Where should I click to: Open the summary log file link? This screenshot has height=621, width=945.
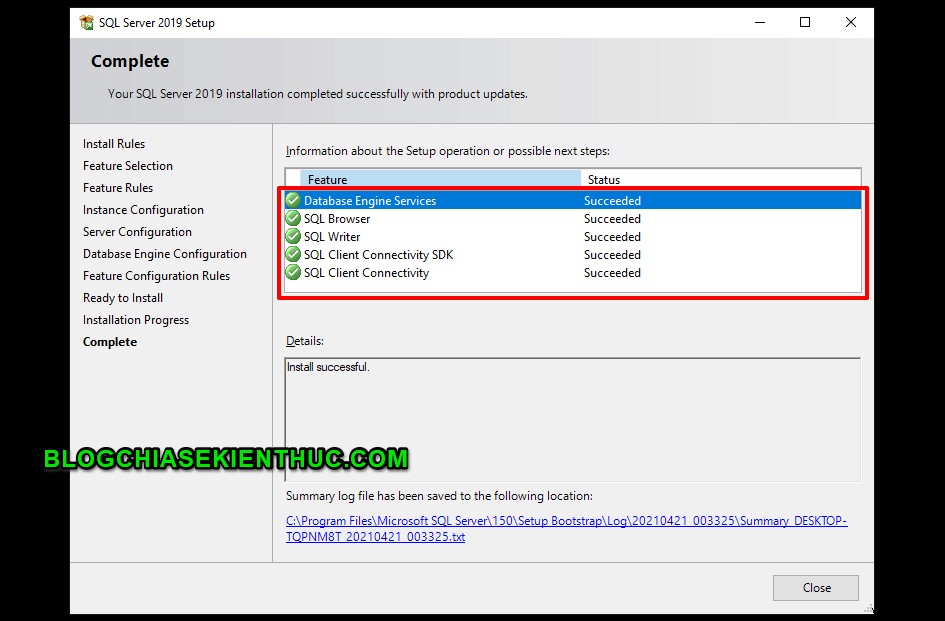pyautogui.click(x=567, y=529)
